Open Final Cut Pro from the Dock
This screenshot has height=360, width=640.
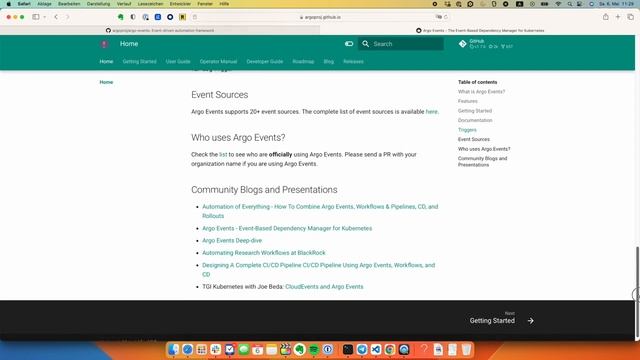[x=285, y=349]
